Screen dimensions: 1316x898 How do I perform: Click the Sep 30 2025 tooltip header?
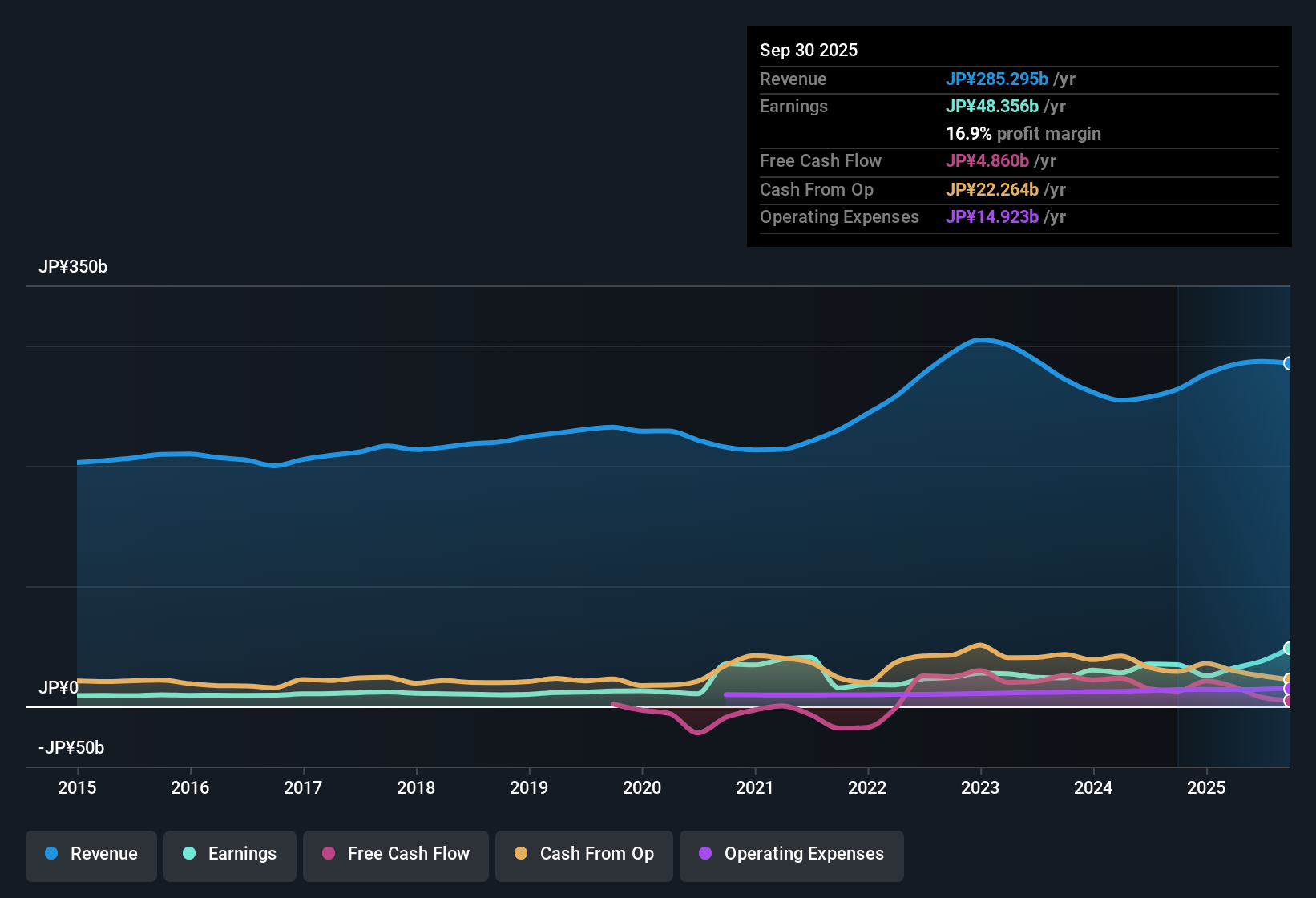[x=809, y=50]
